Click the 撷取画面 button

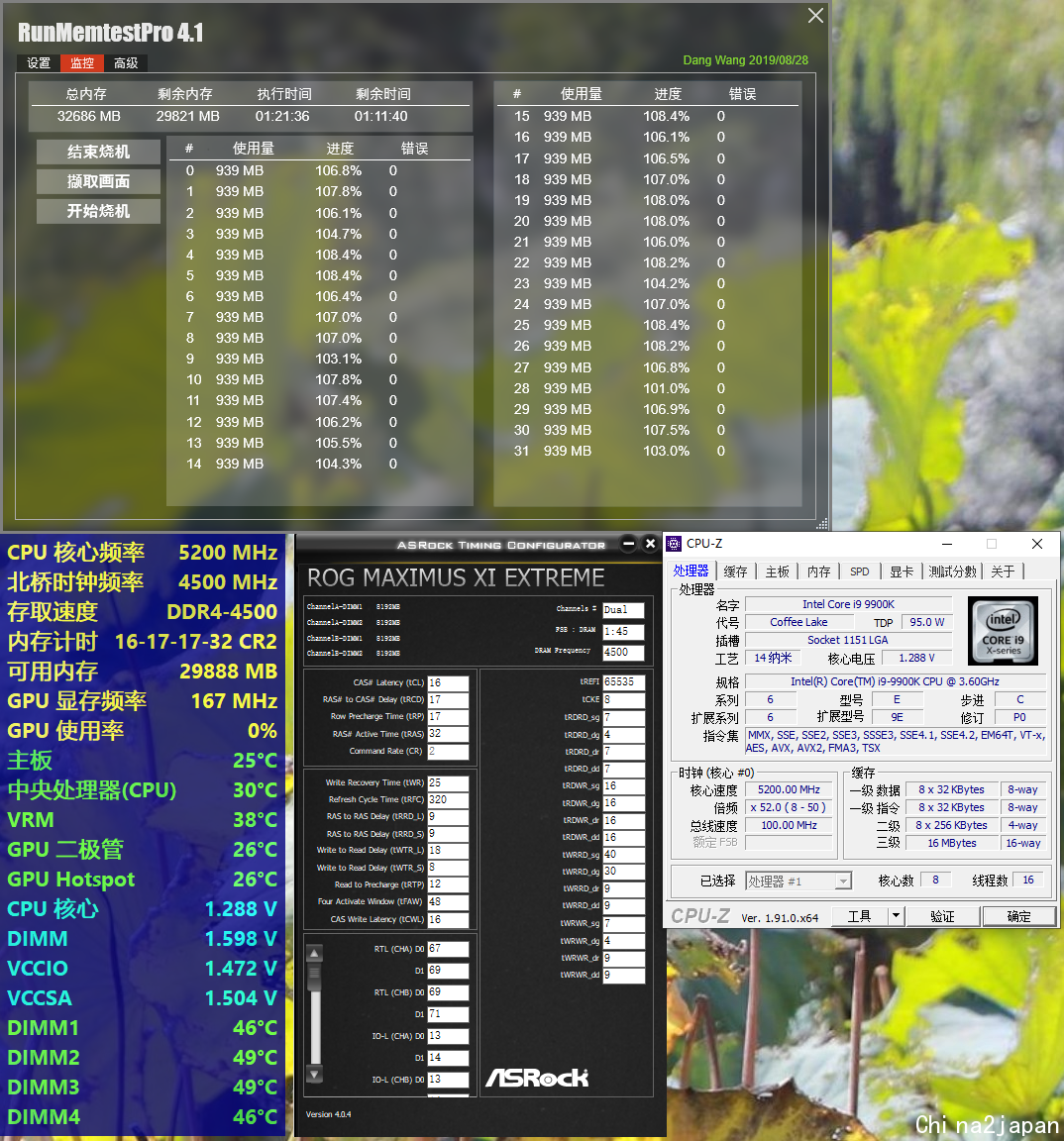98,182
